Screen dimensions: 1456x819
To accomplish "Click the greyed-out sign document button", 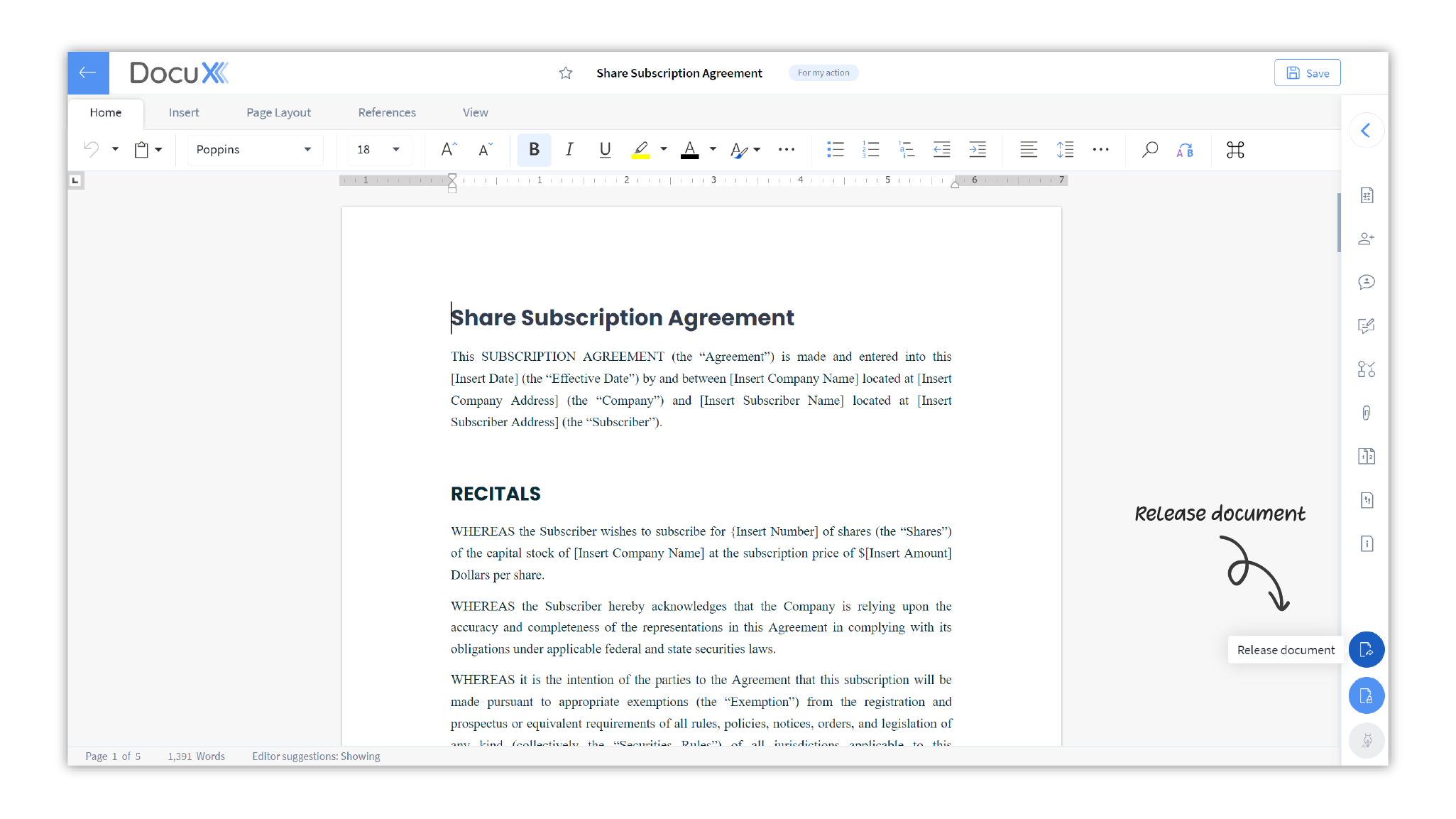I will (1367, 741).
